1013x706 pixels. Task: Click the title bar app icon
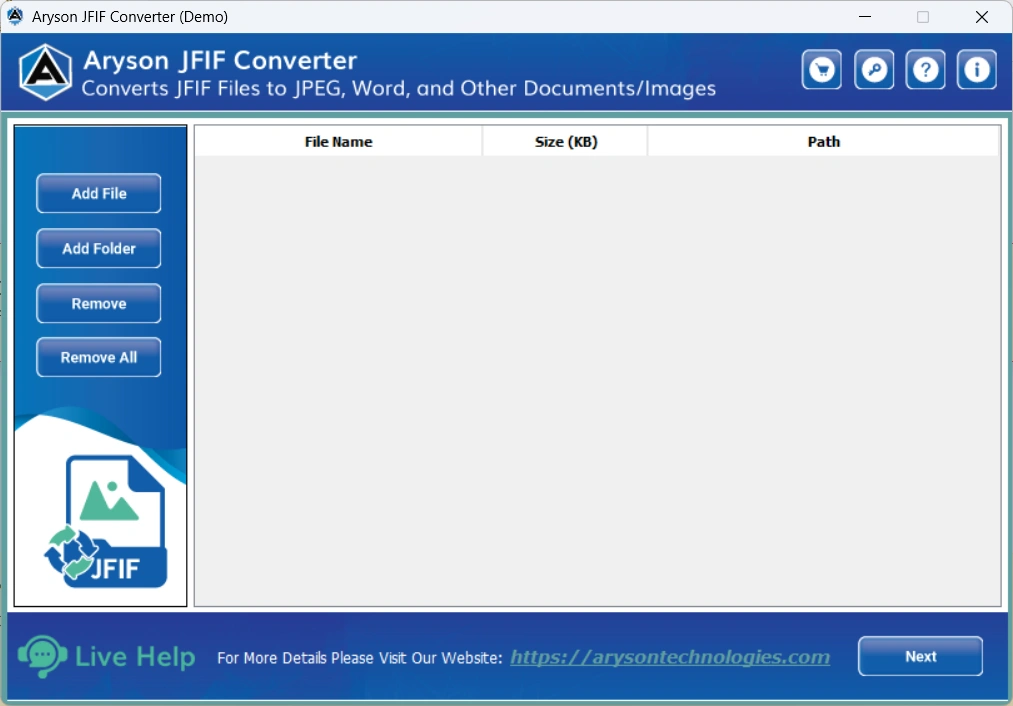(15, 16)
